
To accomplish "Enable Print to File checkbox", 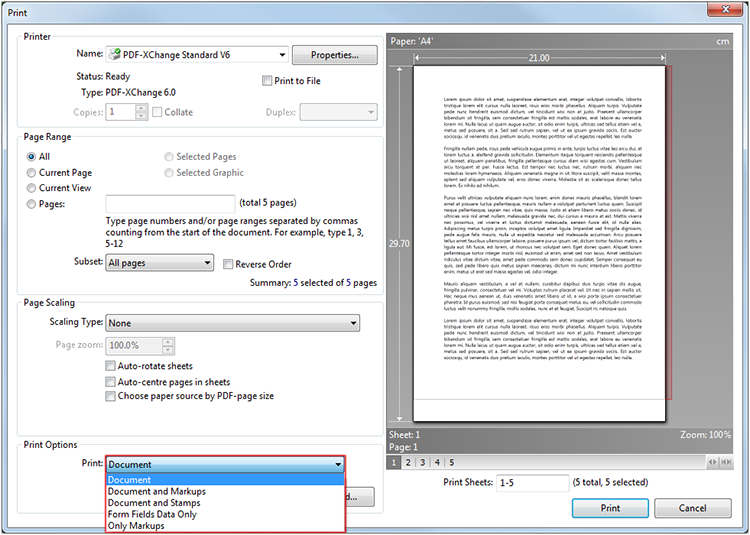I will coord(267,81).
